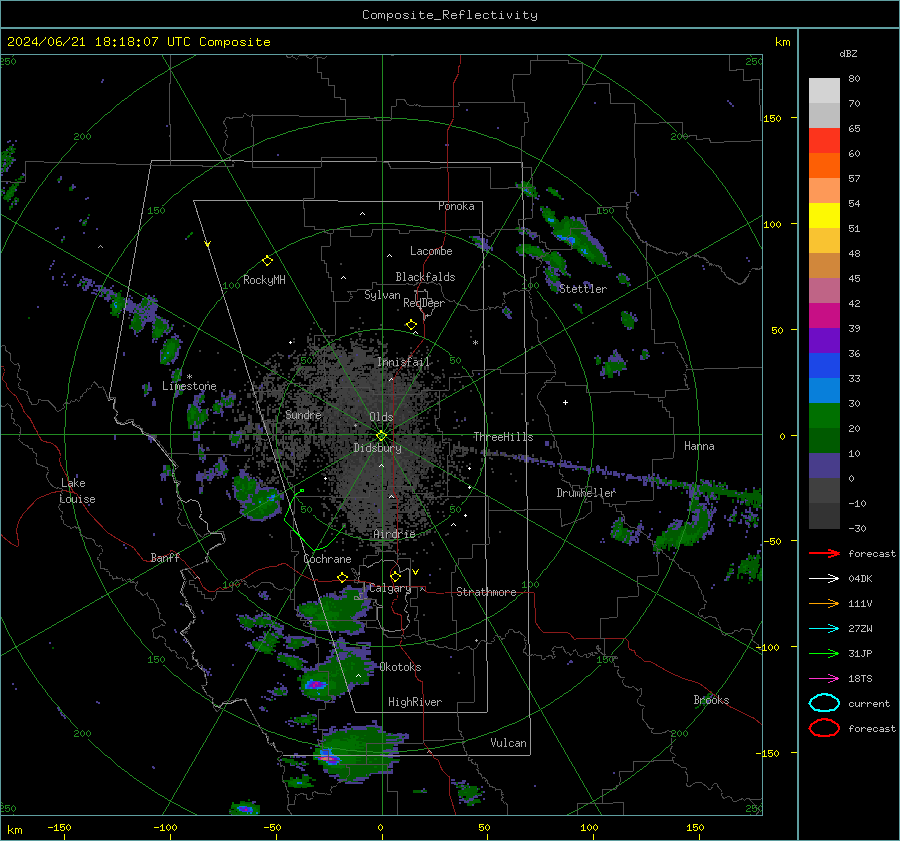Click the Drumheller city label
Image resolution: width=900 pixels, height=841 pixels.
(586, 493)
